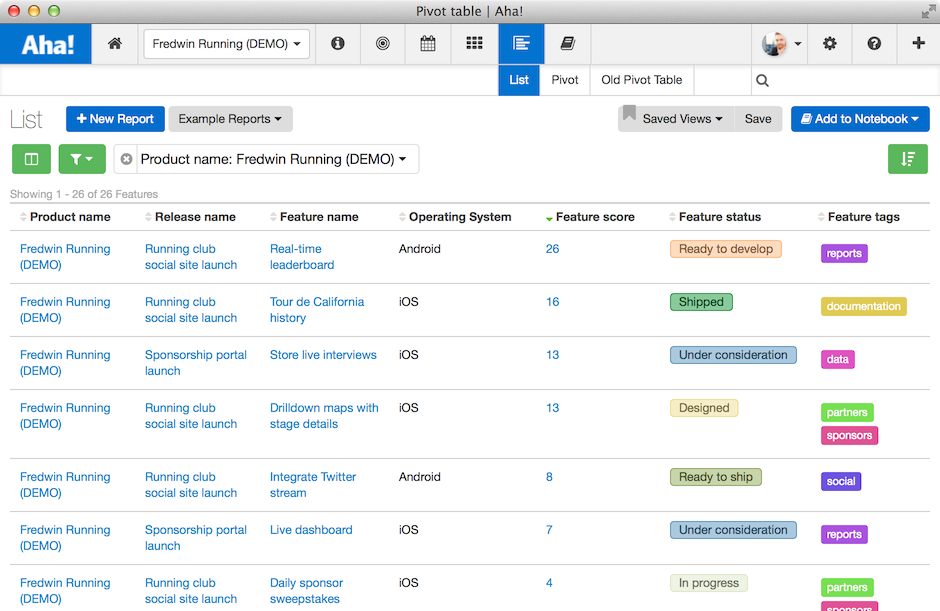The width and height of the screenshot is (940, 611).
Task: Open the Product name filter dropdown
Action: (273, 159)
